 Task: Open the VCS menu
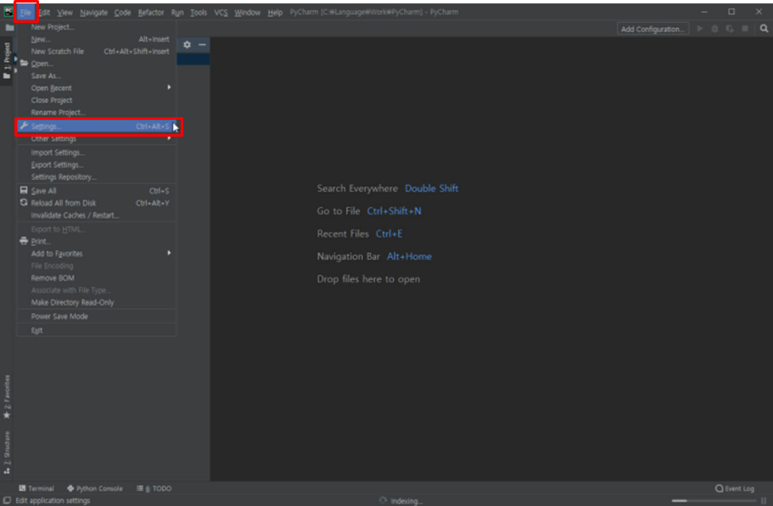click(x=221, y=12)
